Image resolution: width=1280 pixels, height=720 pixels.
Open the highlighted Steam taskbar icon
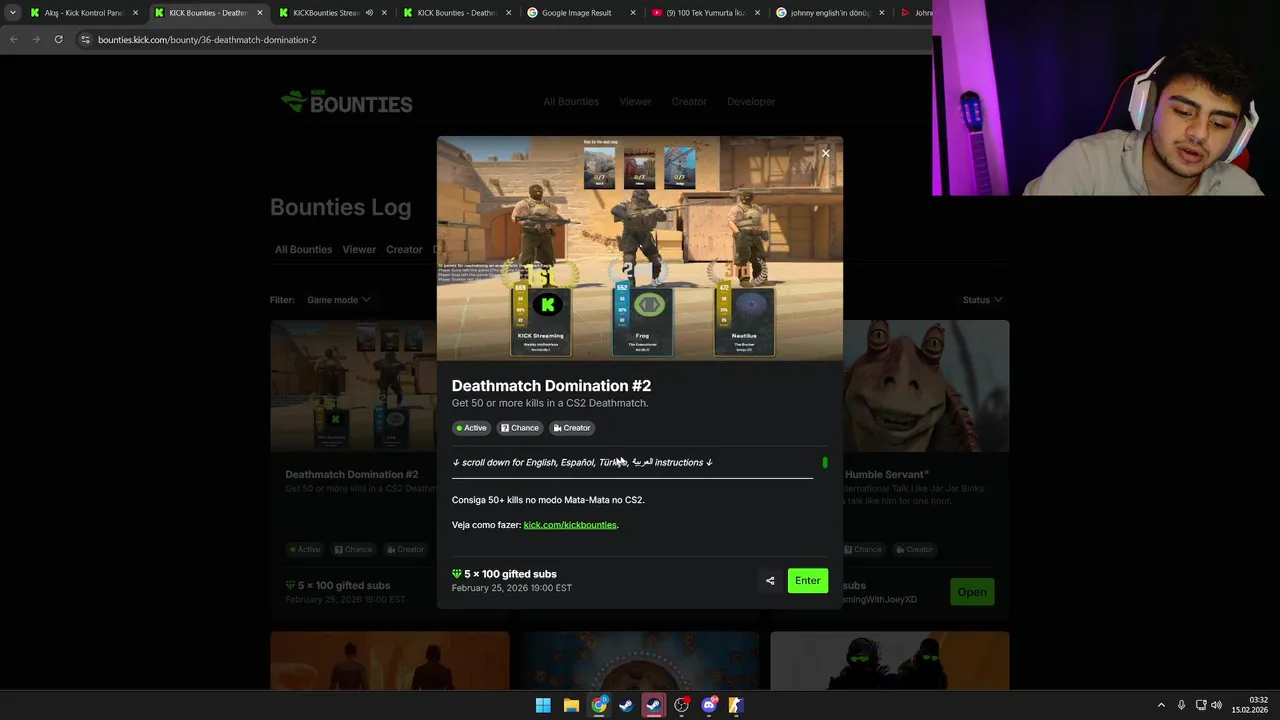click(654, 705)
